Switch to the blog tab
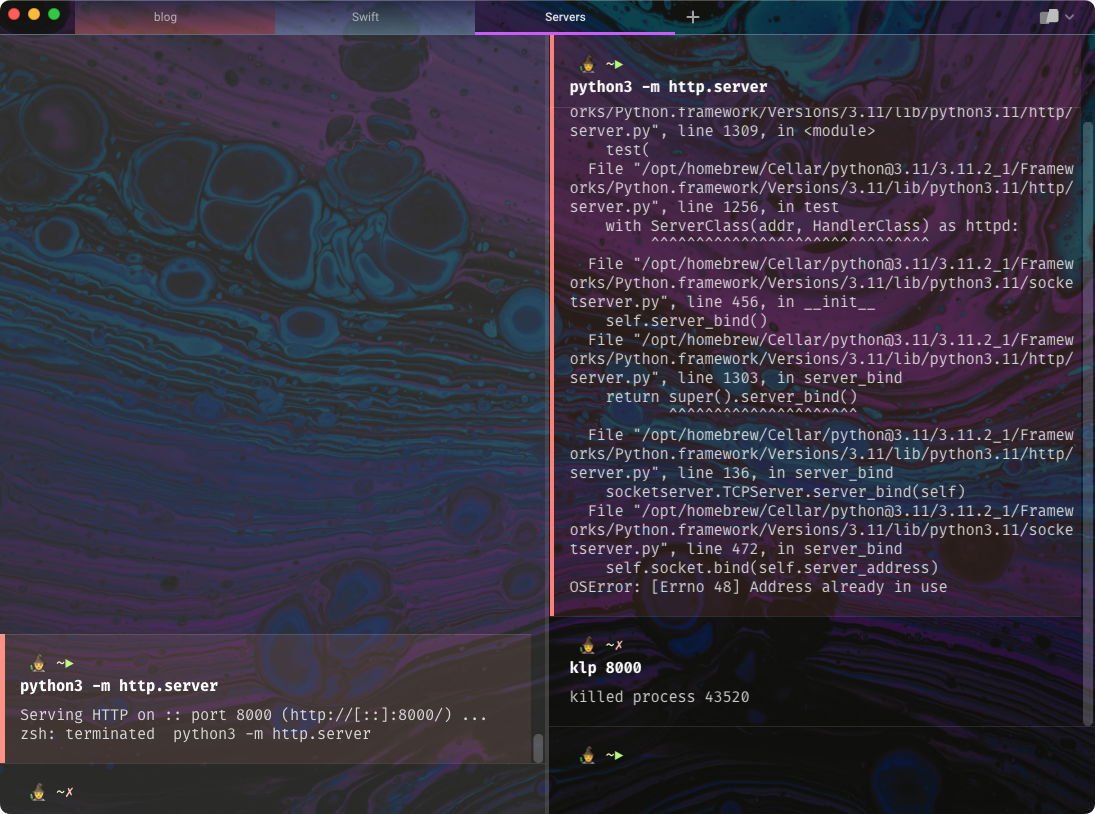This screenshot has height=814, width=1095. [165, 17]
